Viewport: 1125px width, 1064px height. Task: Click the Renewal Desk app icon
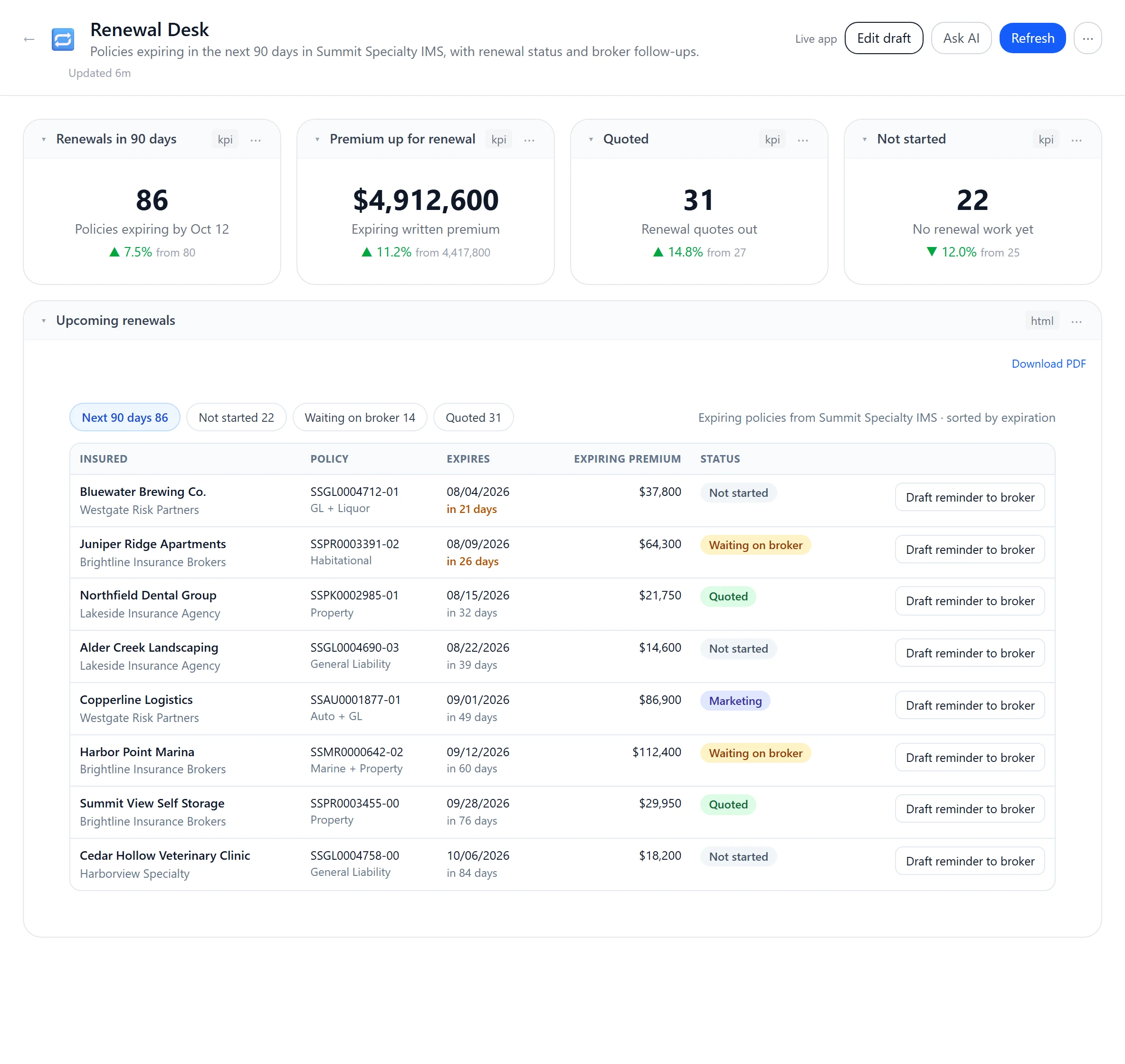point(63,39)
